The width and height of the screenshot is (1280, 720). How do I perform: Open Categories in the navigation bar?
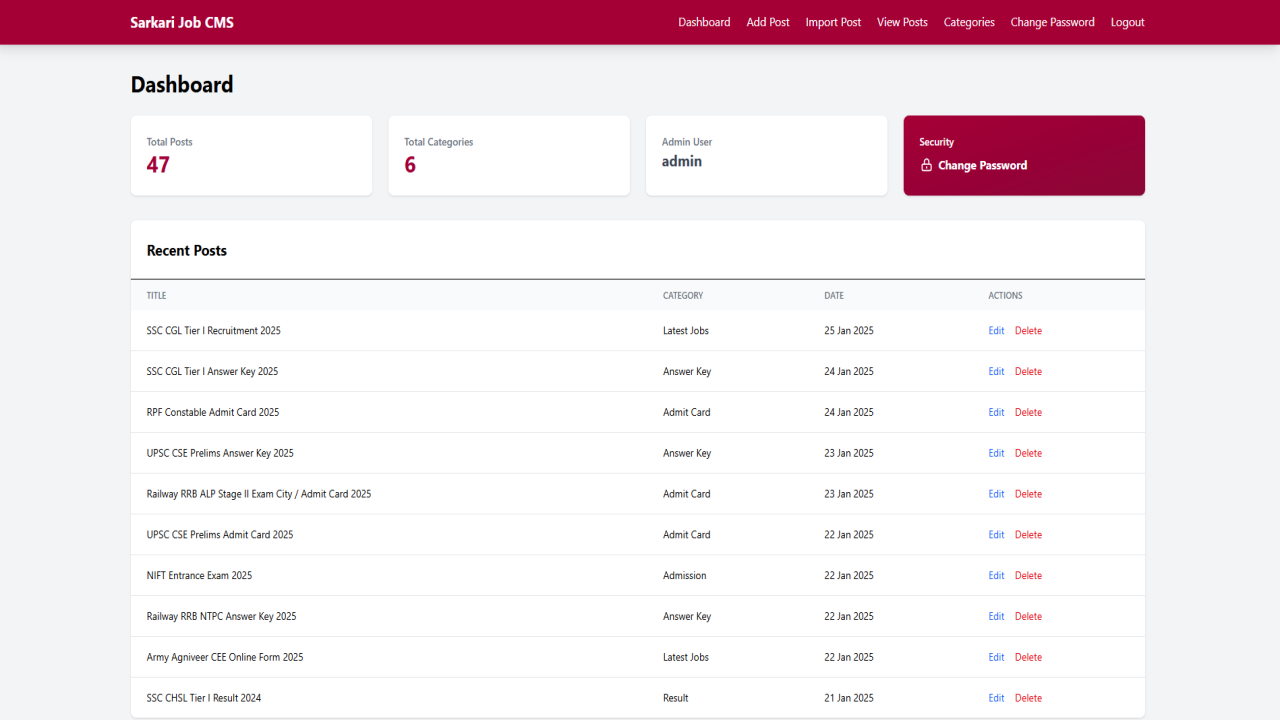tap(969, 22)
